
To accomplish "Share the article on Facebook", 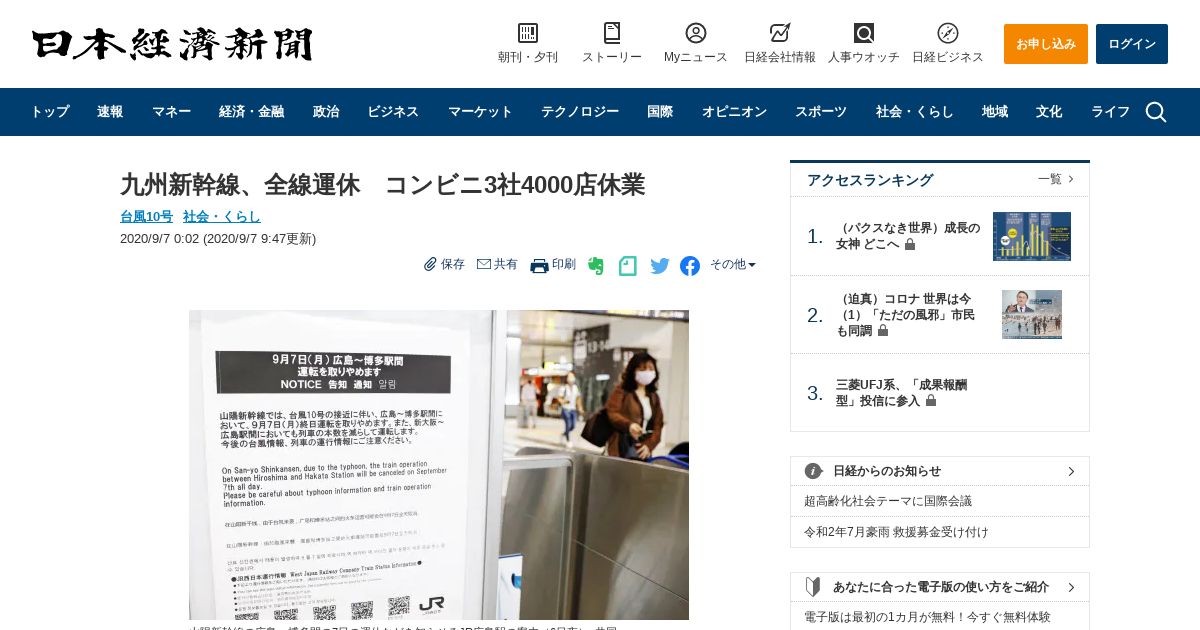I will [690, 266].
